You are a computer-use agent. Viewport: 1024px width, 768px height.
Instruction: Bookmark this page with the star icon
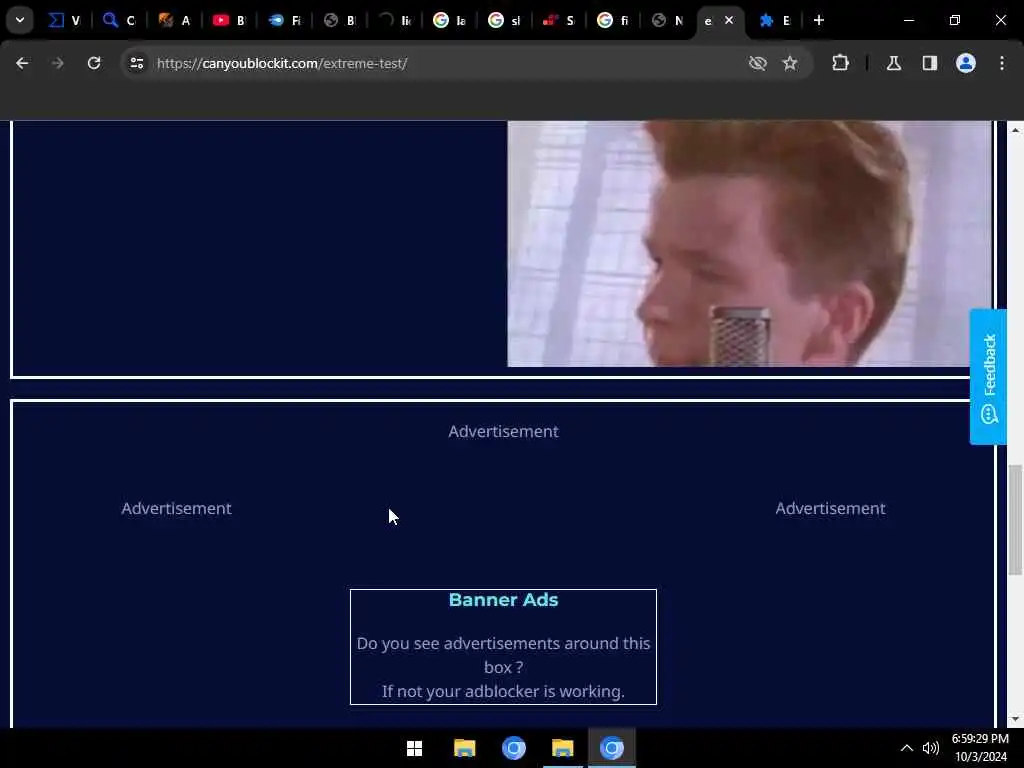point(790,63)
